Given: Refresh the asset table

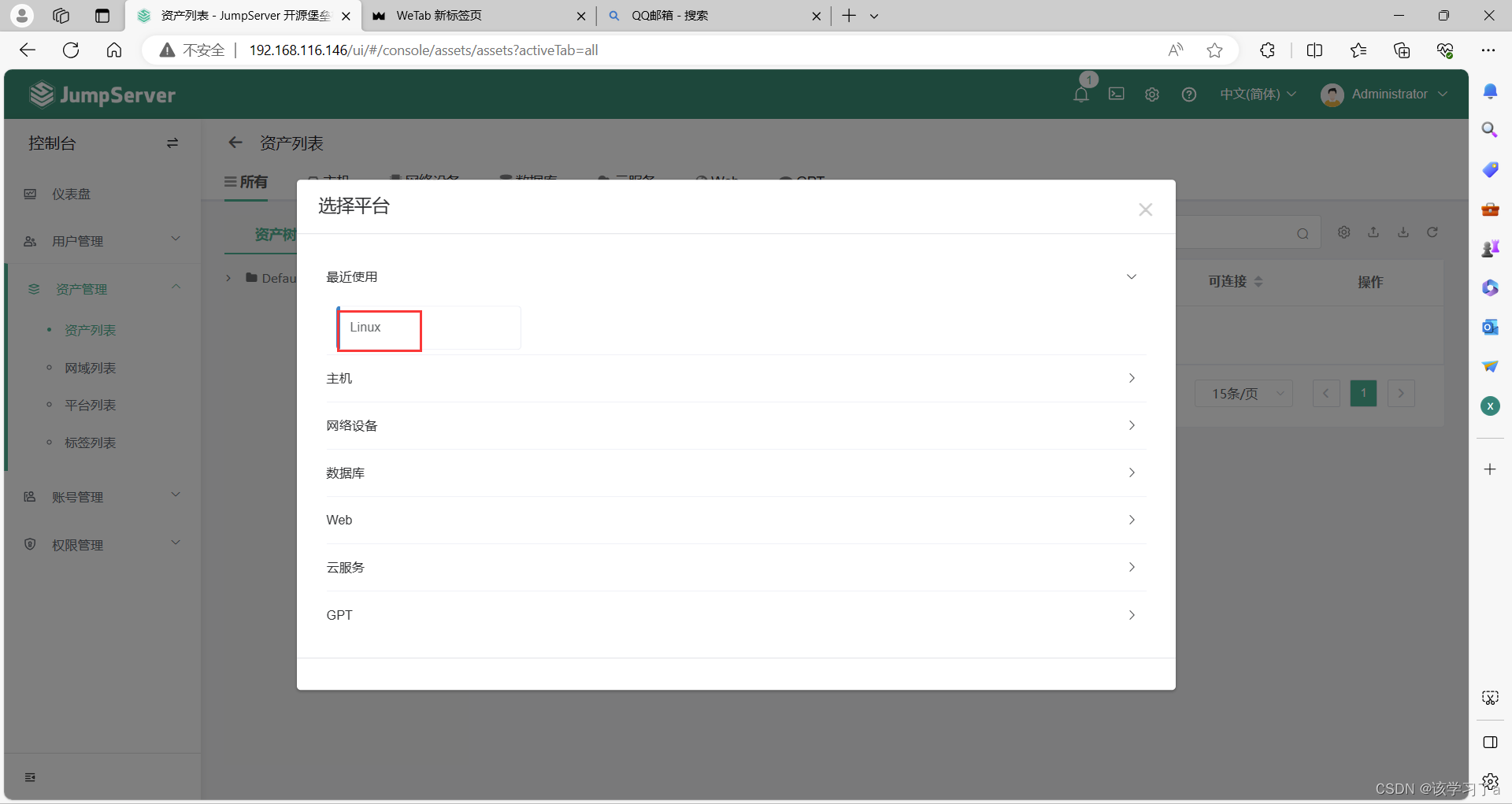Looking at the screenshot, I should click(x=1432, y=232).
